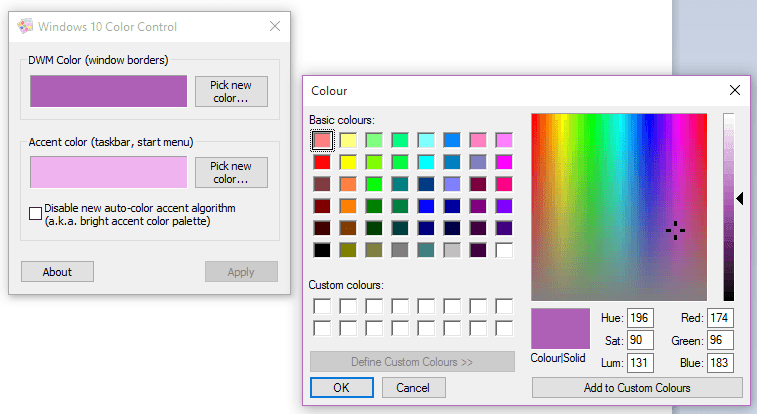Select bright green basic colour in third row

coord(374,184)
